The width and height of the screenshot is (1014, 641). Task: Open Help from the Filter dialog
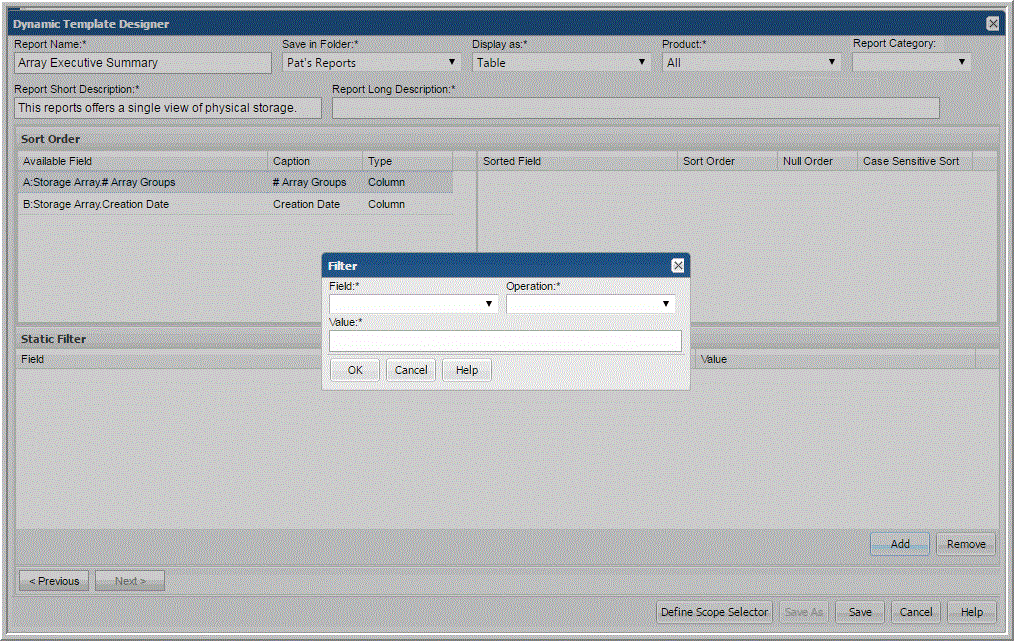pyautogui.click(x=466, y=370)
